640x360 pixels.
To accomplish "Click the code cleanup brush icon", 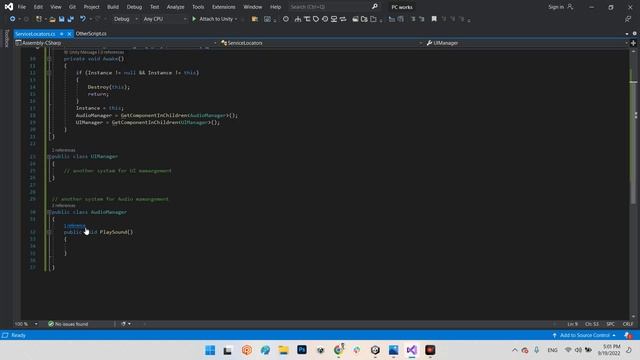I will pyautogui.click(x=123, y=324).
